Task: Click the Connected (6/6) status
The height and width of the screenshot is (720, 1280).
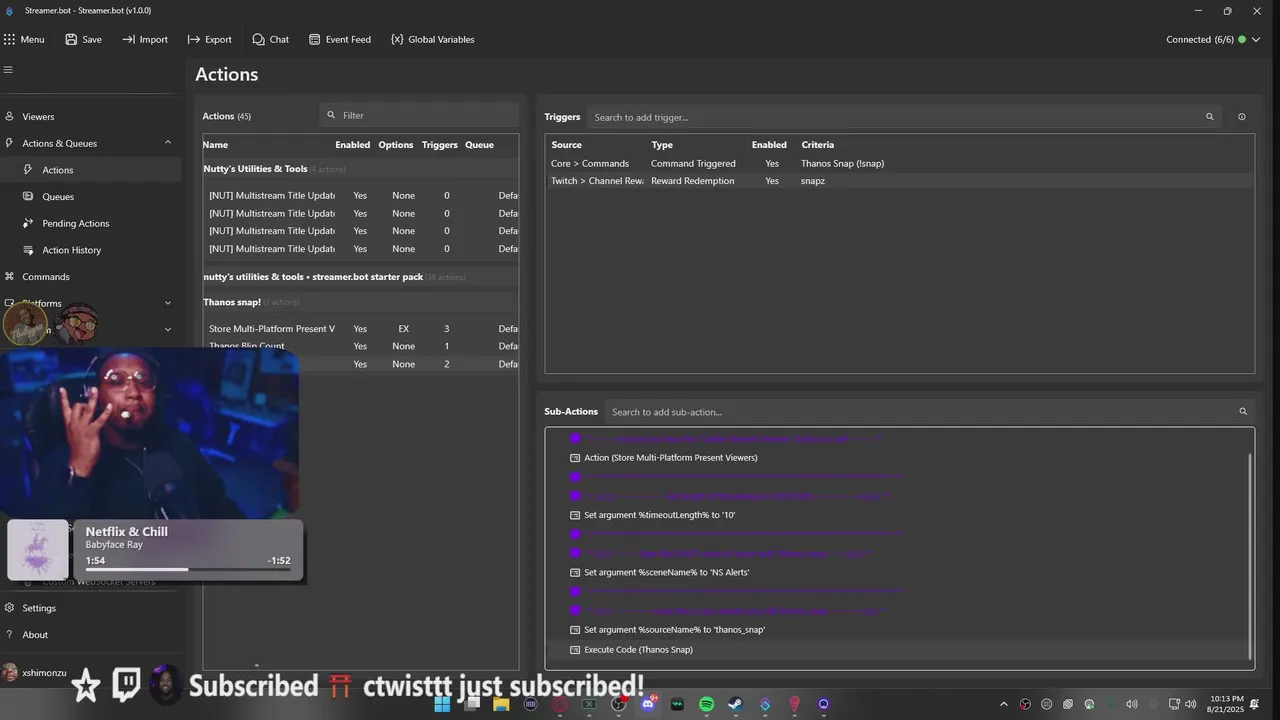Action: pyautogui.click(x=1200, y=40)
